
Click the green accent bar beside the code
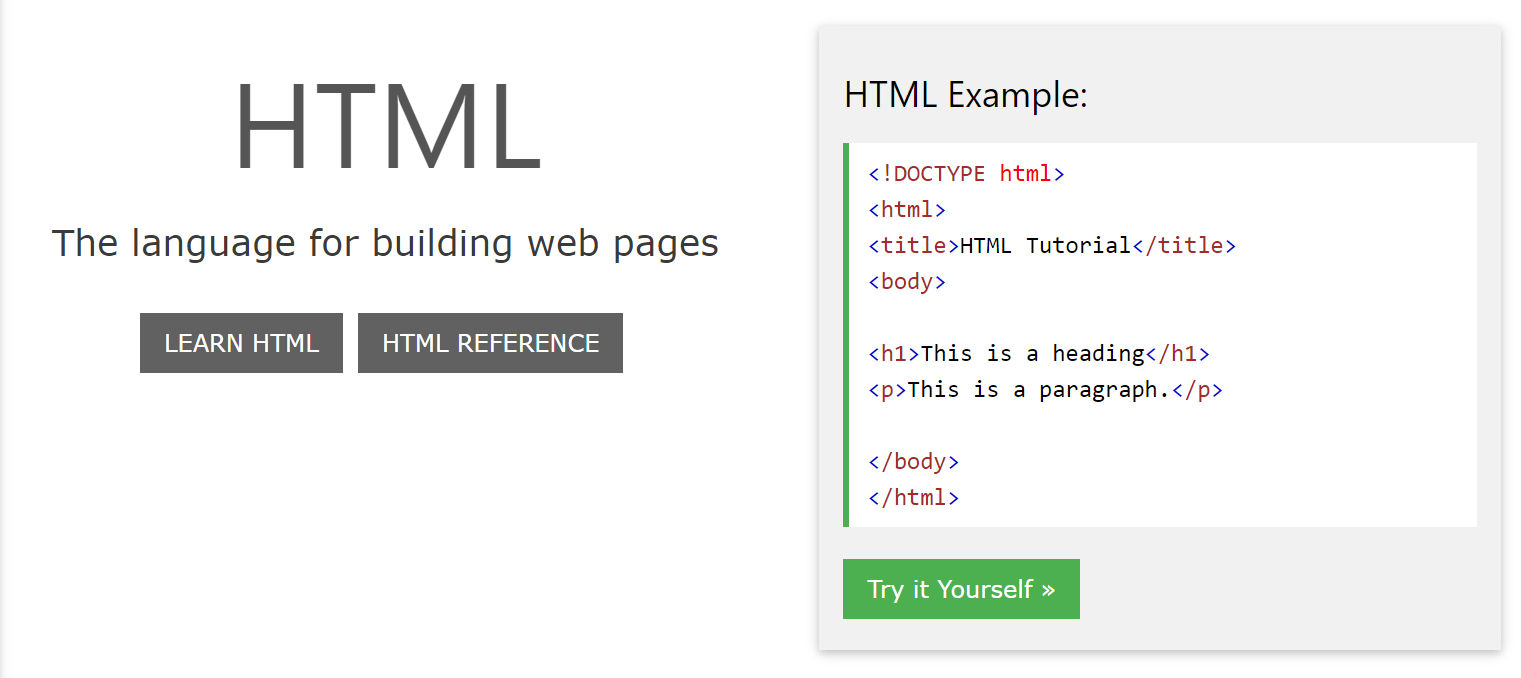(847, 335)
